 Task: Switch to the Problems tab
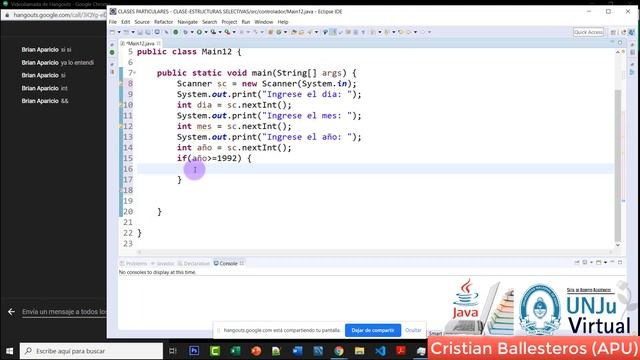click(x=133, y=264)
